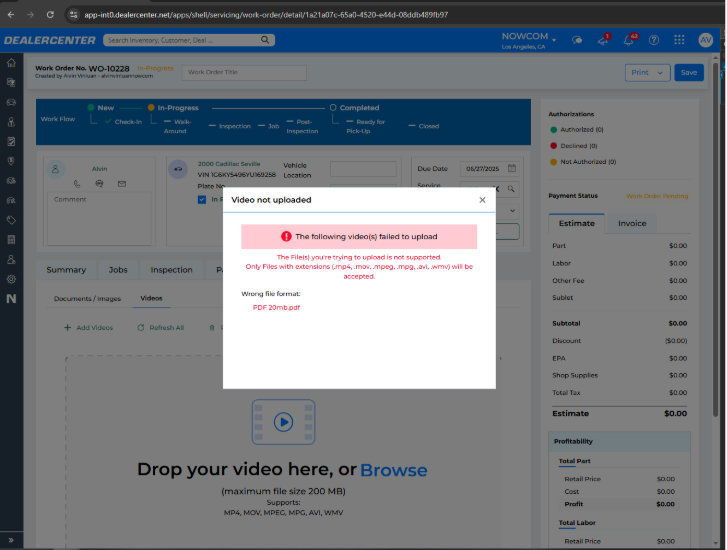Click Refresh All
This screenshot has height=550, width=727.
point(160,327)
